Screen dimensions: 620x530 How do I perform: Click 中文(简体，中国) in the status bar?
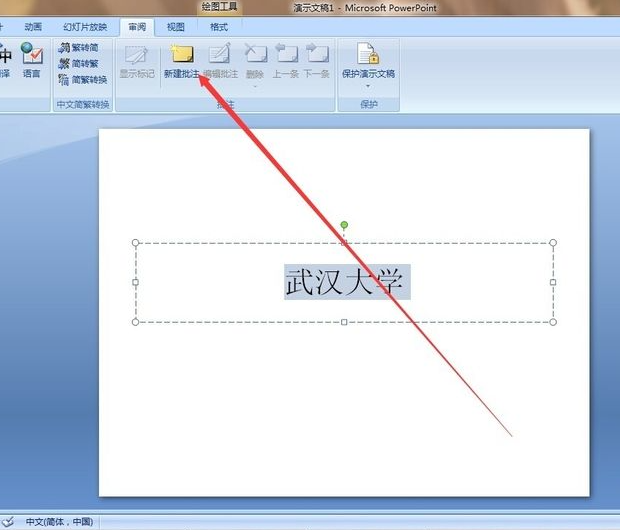[59, 522]
